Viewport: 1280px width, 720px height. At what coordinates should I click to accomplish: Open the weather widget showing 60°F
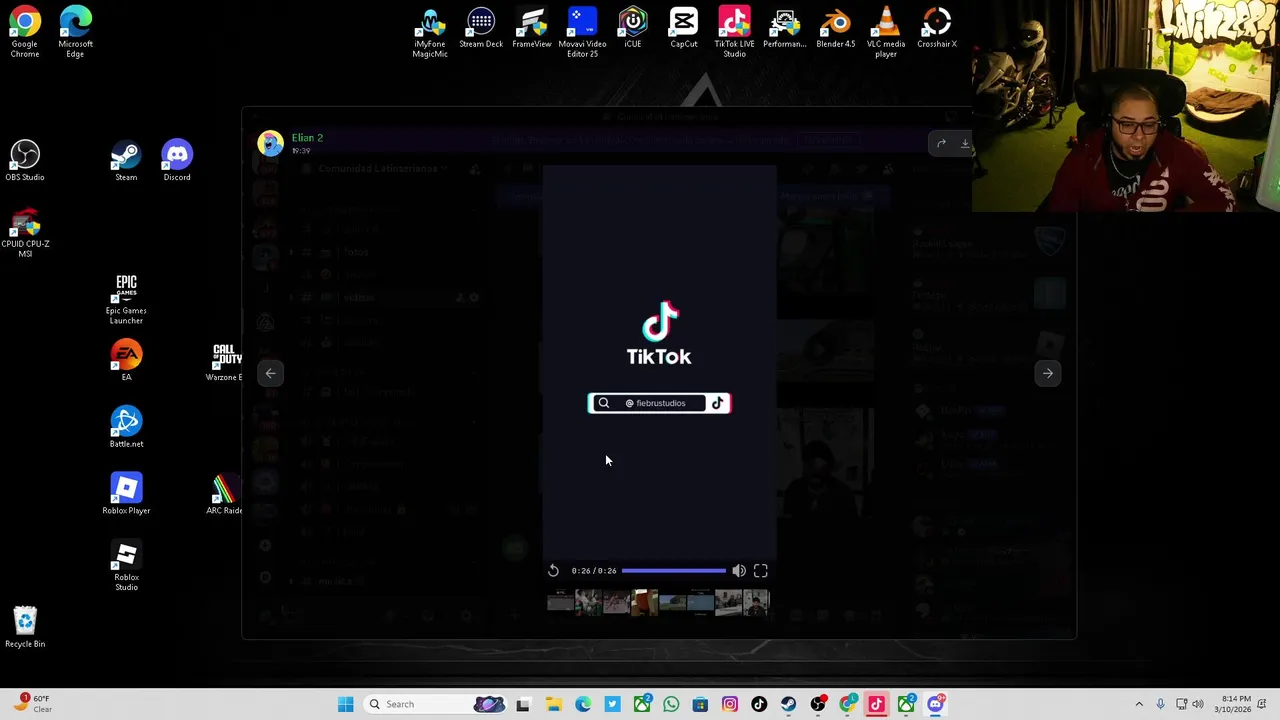[32, 704]
